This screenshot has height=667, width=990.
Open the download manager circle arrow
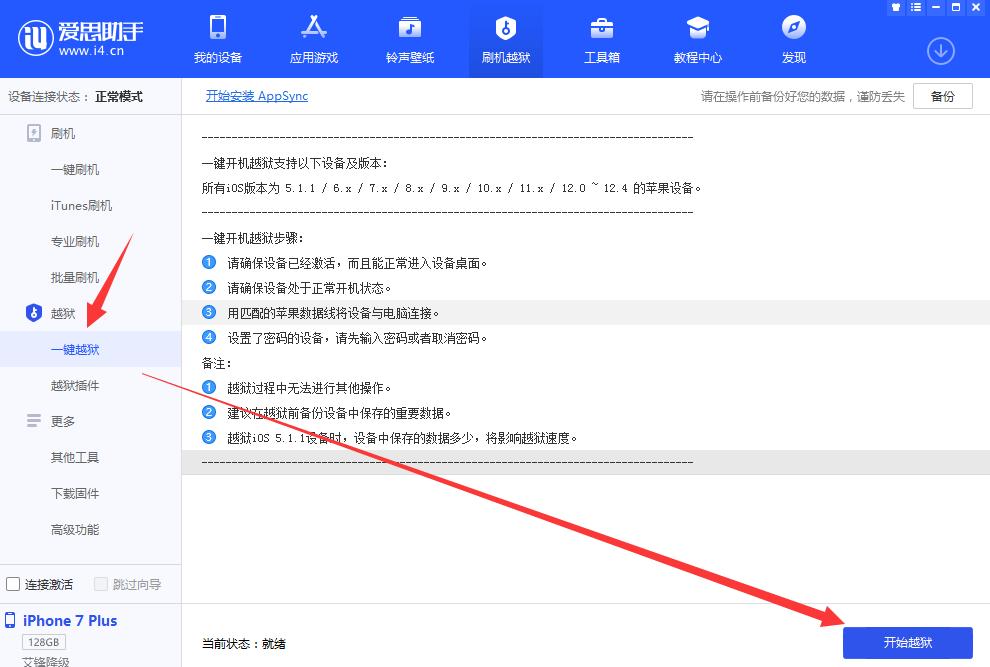940,48
